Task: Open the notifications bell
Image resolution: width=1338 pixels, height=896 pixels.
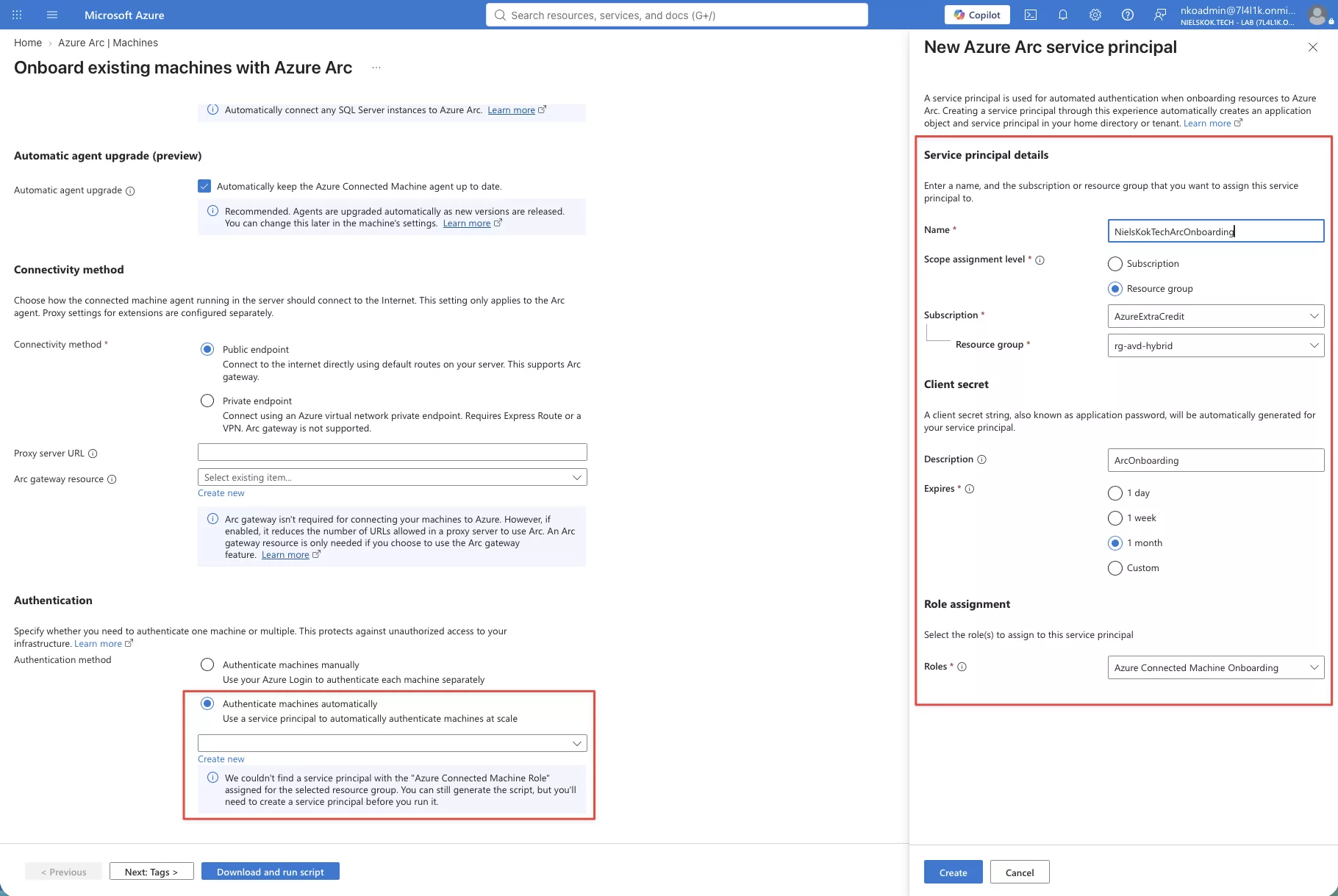Action: coord(1063,15)
